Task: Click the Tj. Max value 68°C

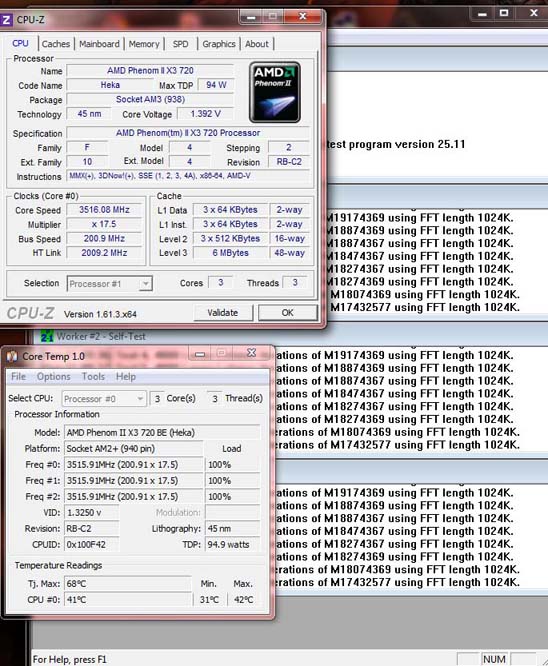Action: 127,584
